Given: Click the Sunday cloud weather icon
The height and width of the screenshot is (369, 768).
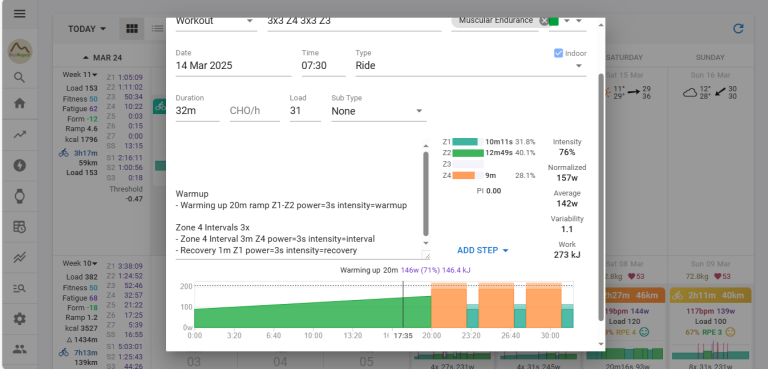Looking at the screenshot, I should (x=691, y=93).
